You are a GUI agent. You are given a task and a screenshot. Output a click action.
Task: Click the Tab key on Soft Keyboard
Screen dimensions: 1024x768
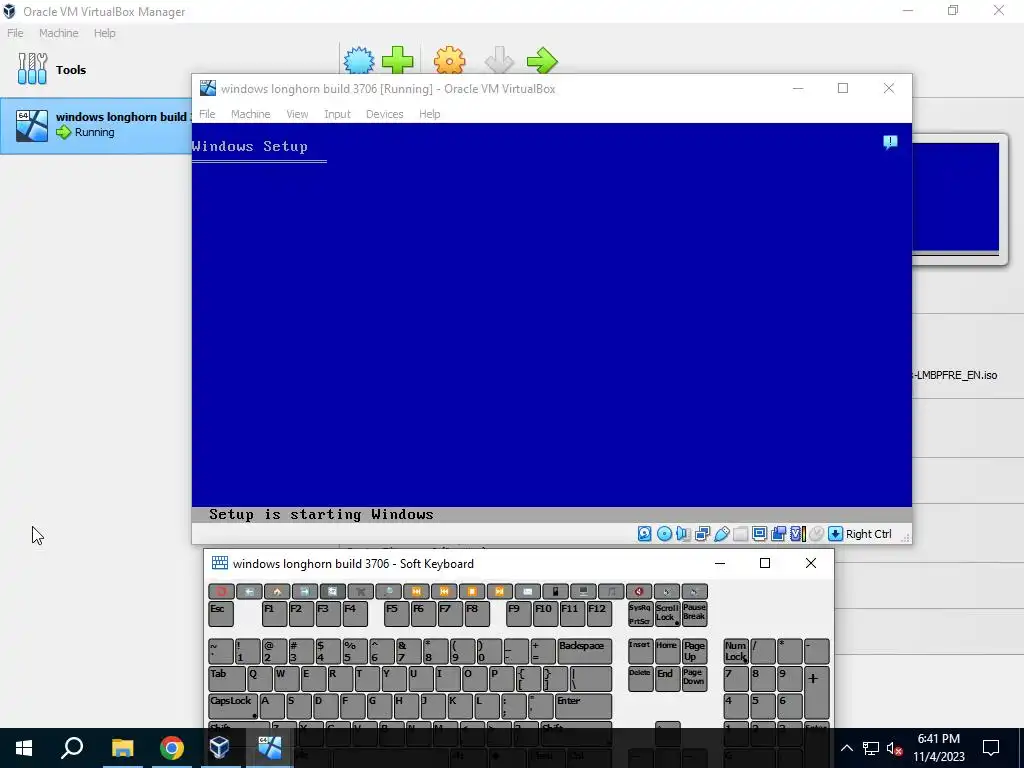pos(227,679)
